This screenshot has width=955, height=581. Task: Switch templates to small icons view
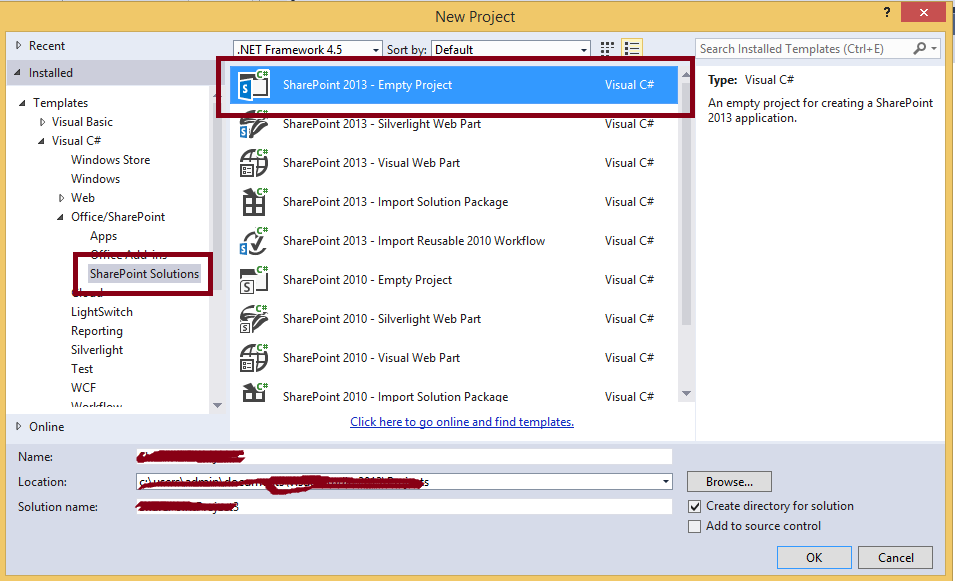point(607,49)
